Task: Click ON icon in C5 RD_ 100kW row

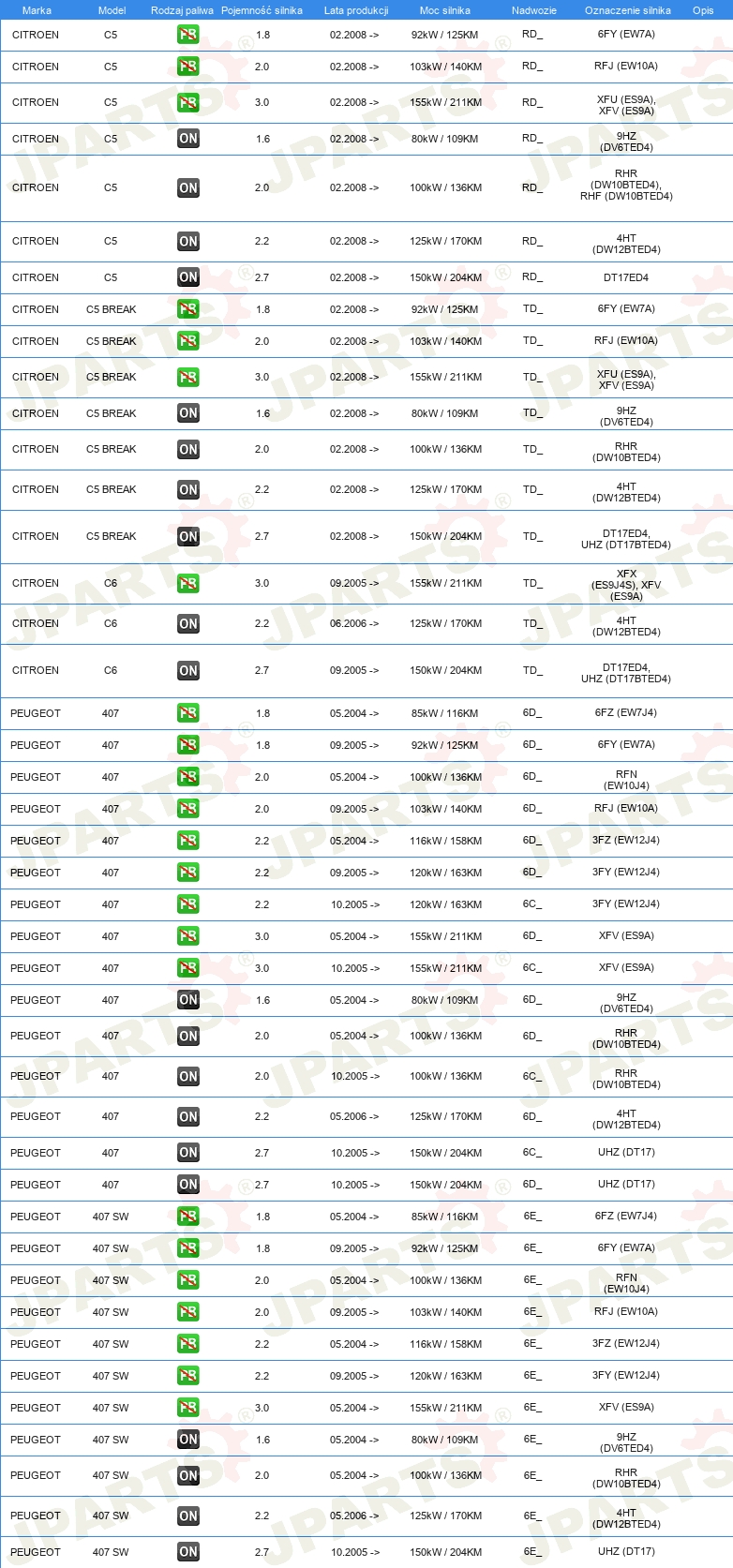Action: tap(188, 187)
